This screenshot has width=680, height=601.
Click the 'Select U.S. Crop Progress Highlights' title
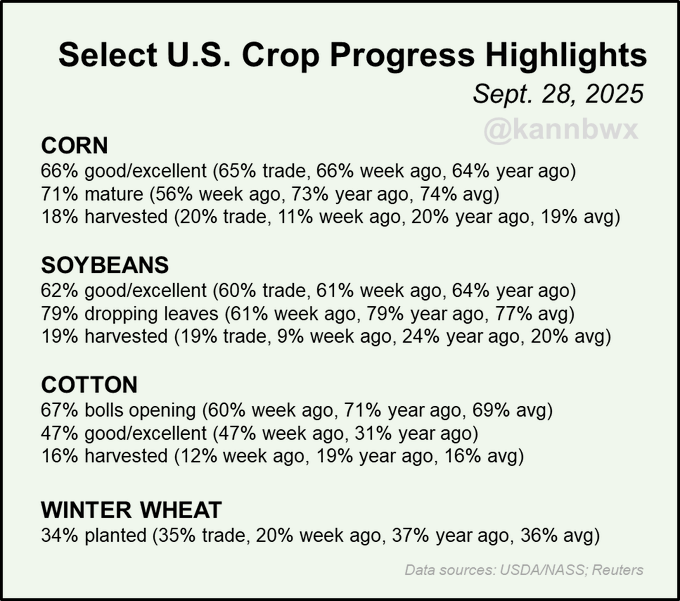click(x=351, y=55)
